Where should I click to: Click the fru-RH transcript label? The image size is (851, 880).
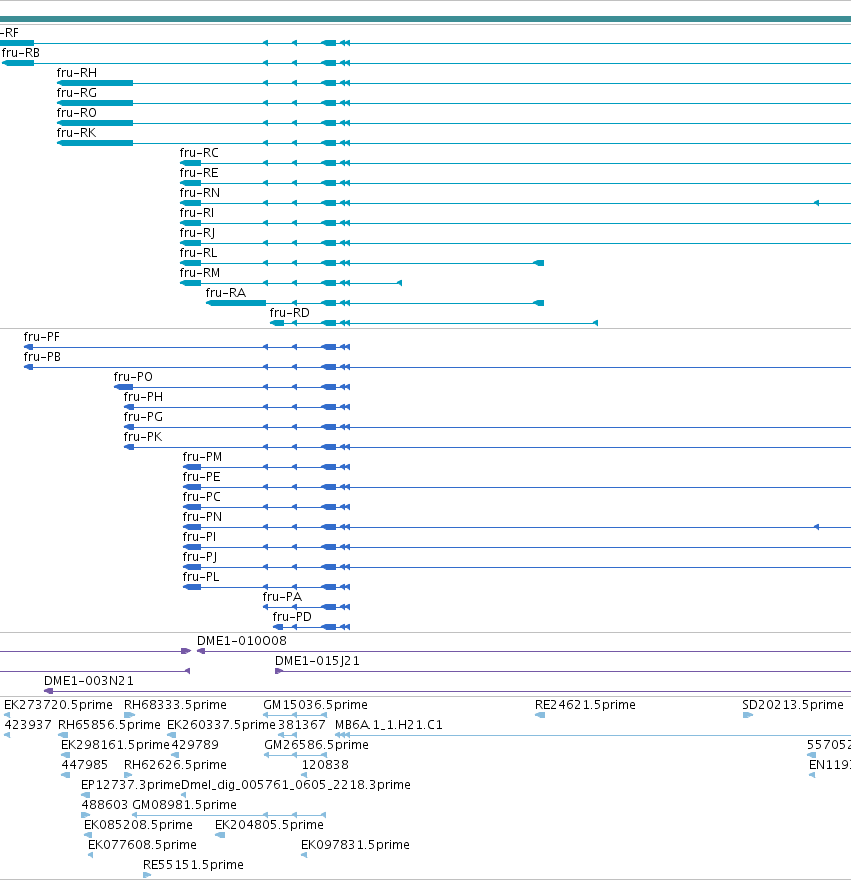coord(77,73)
